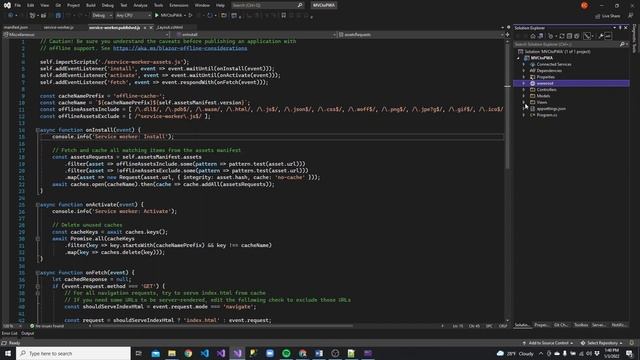
Task: Select the Models folder
Action: click(543, 96)
